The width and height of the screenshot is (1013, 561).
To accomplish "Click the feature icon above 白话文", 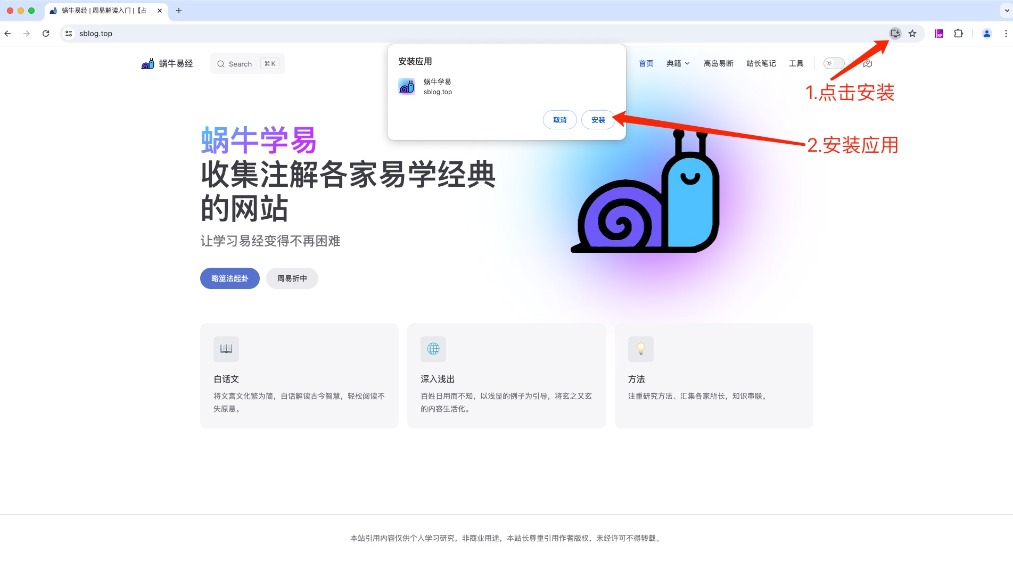I will [x=226, y=349].
